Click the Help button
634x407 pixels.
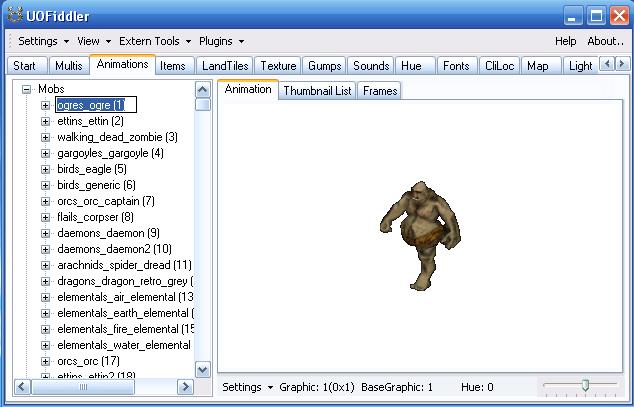pos(565,42)
